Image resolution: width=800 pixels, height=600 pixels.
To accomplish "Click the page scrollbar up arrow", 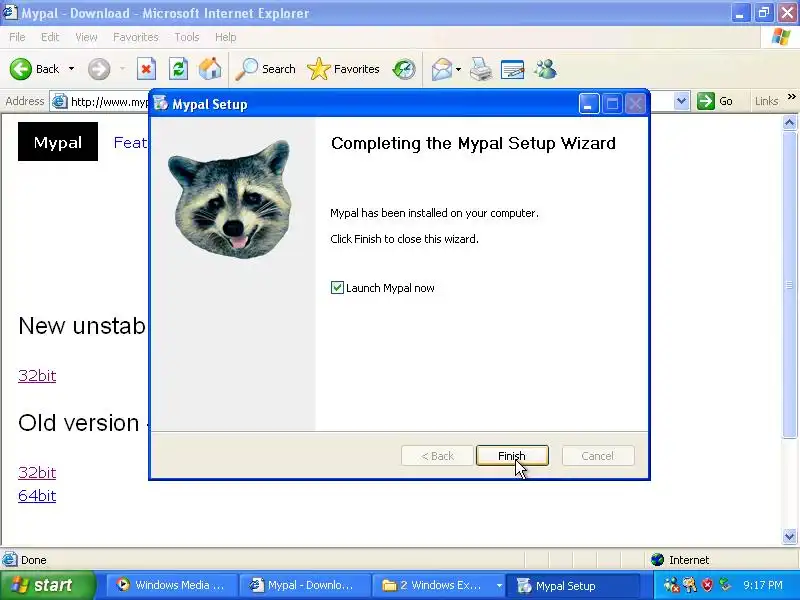I will (x=789, y=122).
